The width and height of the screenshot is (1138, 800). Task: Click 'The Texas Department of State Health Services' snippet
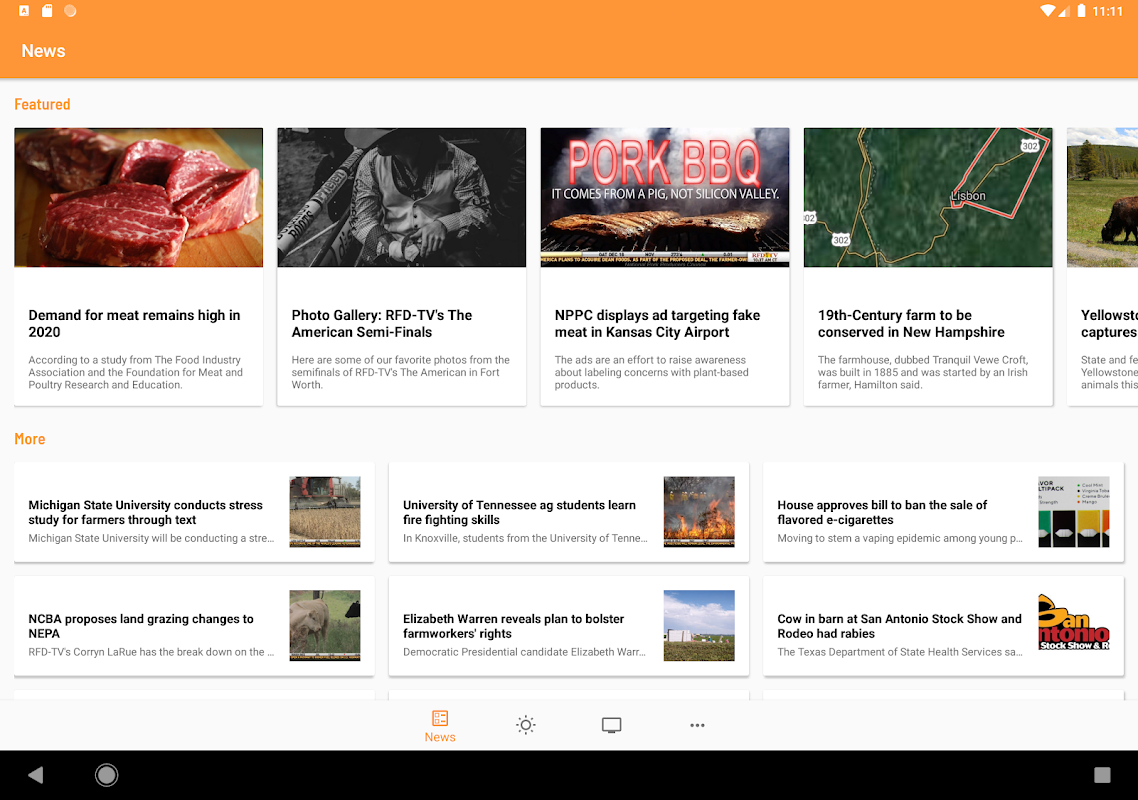point(900,653)
